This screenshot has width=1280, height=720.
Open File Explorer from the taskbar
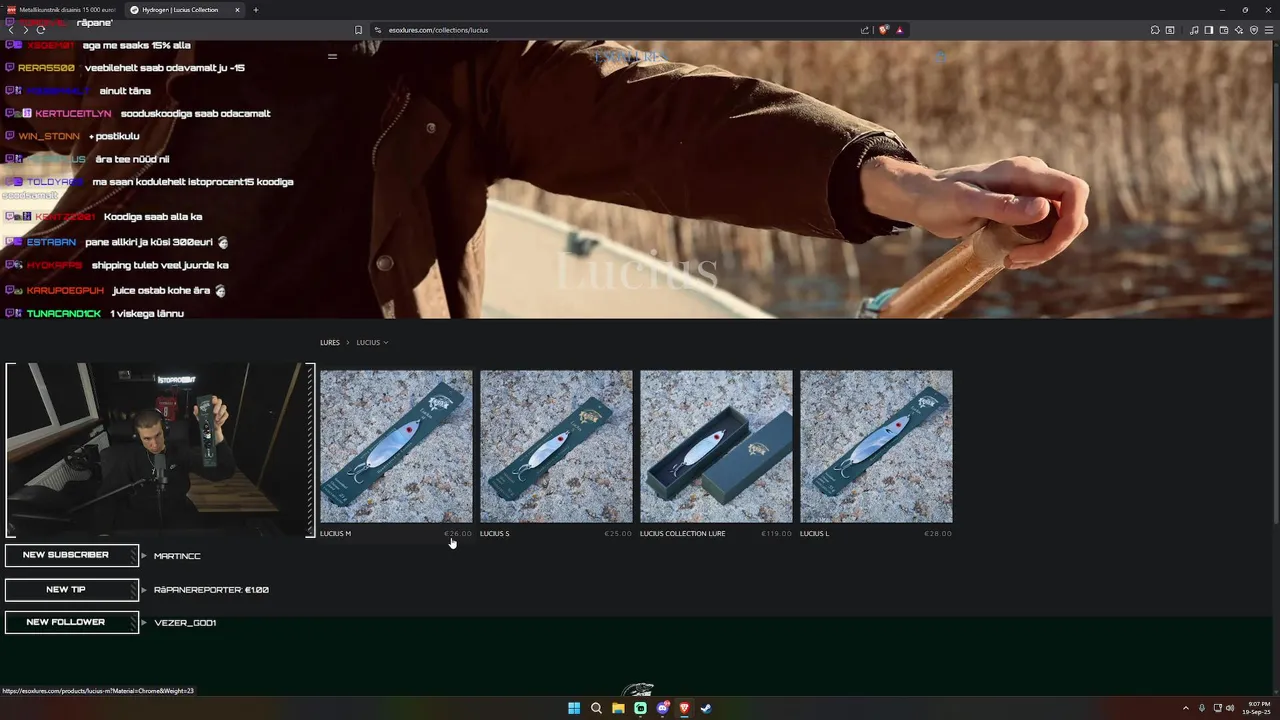tap(618, 708)
